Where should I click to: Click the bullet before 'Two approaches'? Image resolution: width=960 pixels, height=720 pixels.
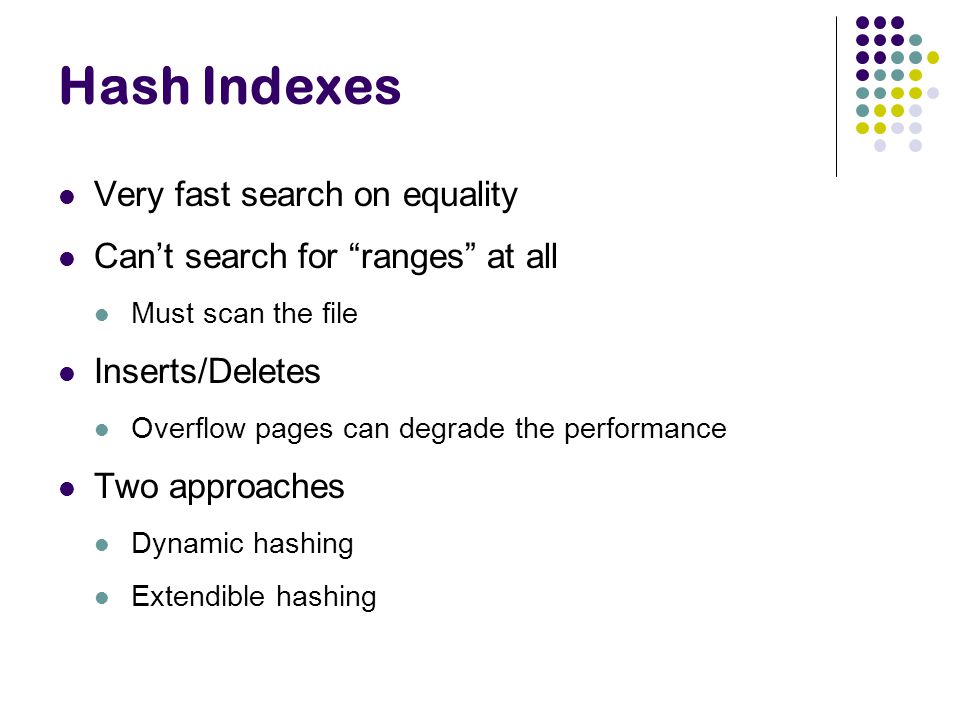pyautogui.click(x=67, y=489)
